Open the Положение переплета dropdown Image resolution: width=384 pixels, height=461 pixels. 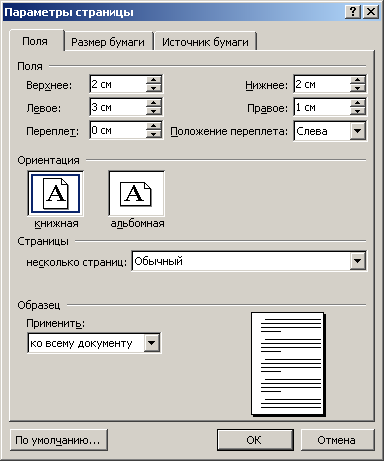[358, 131]
